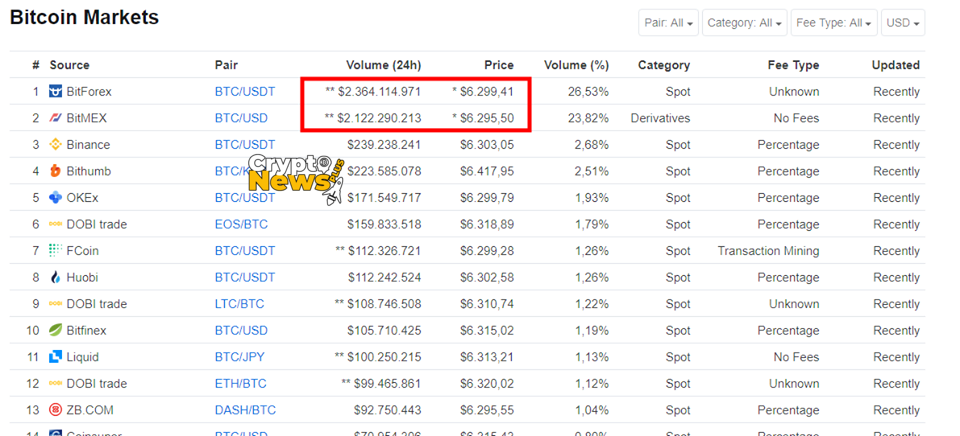Click the Bitfinex leaf logo icon
This screenshot has width=960, height=436.
[56, 330]
